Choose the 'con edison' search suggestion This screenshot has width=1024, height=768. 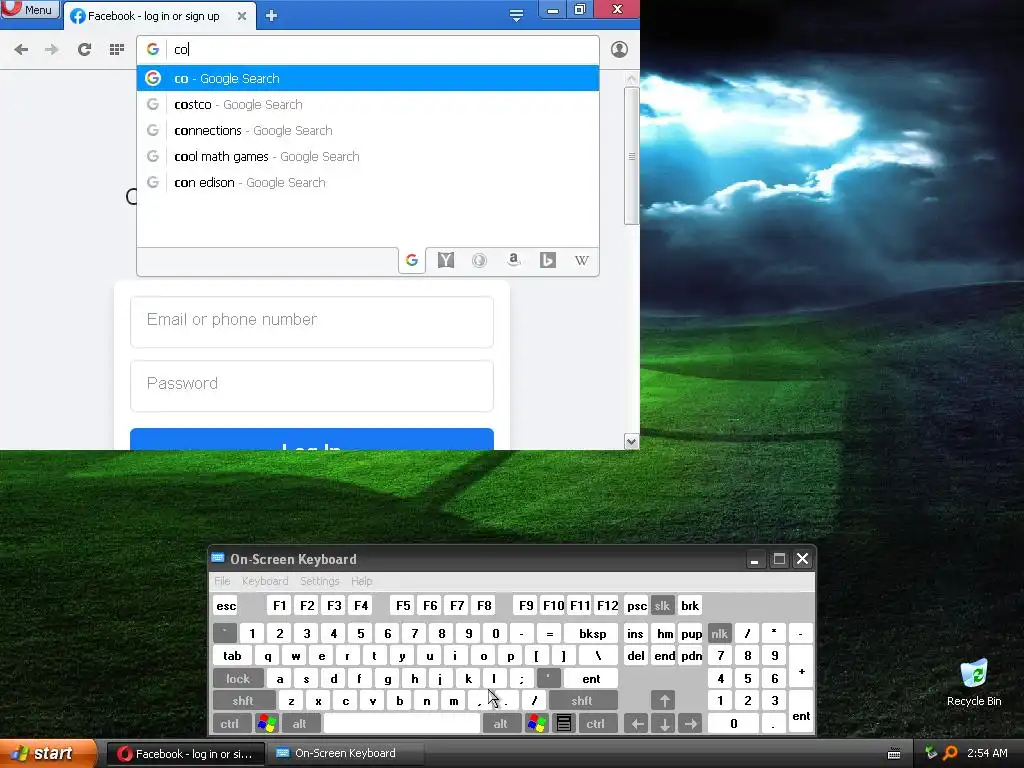coord(368,183)
